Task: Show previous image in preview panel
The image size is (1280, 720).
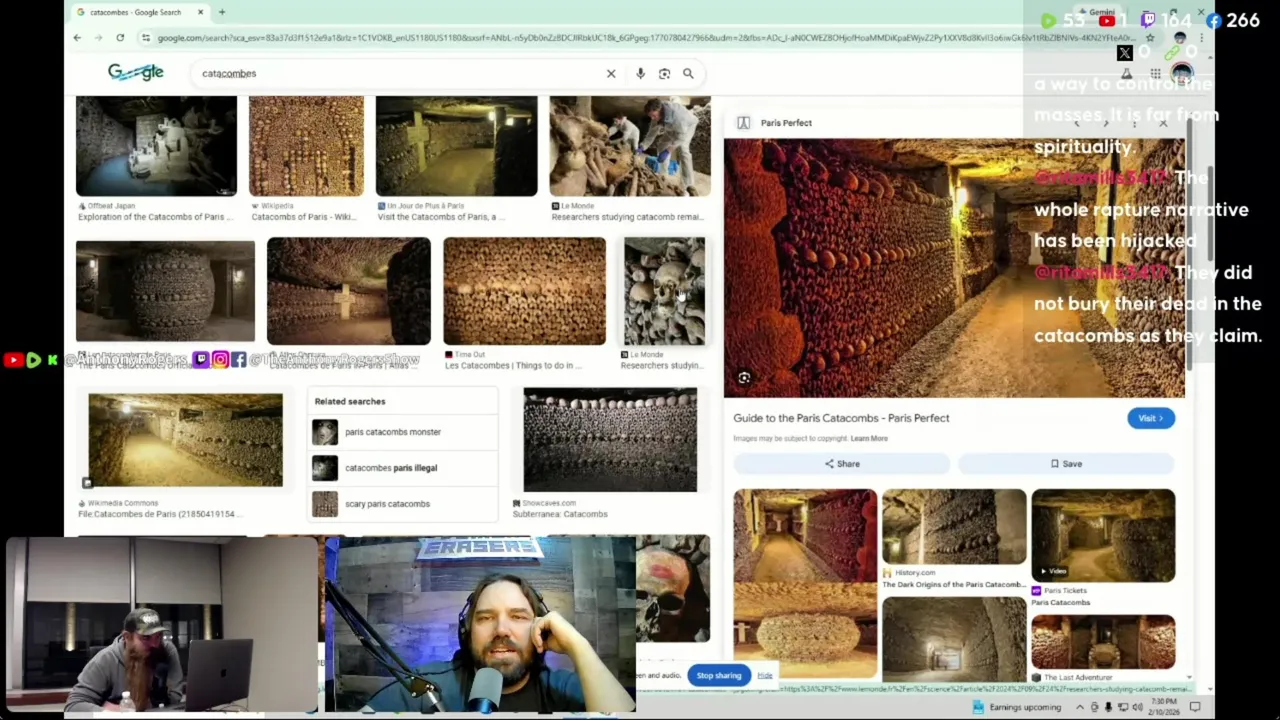Action: pyautogui.click(x=1077, y=123)
